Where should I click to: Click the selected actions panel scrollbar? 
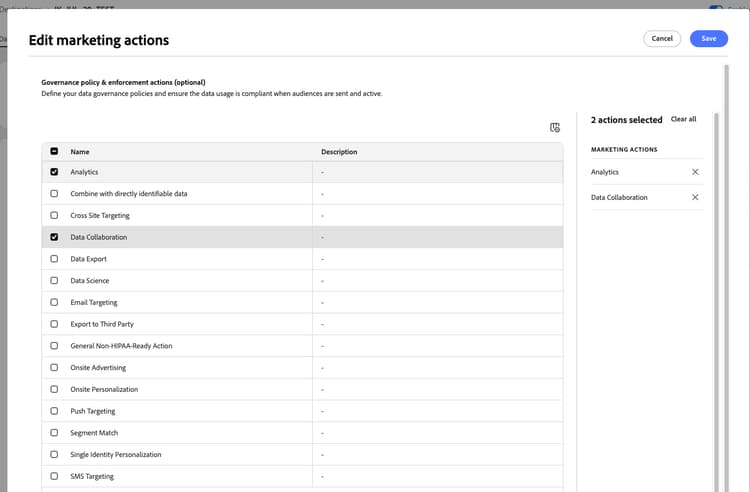click(716, 302)
